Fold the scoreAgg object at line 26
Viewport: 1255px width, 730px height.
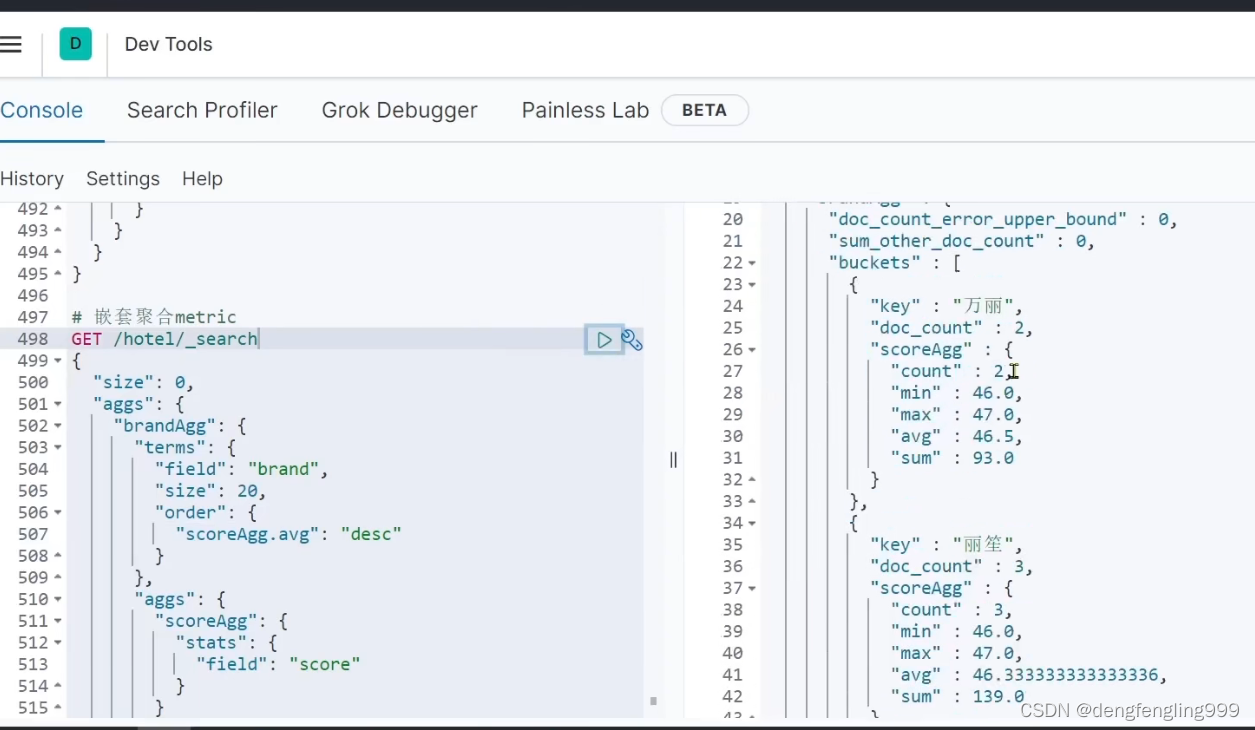[752, 350]
